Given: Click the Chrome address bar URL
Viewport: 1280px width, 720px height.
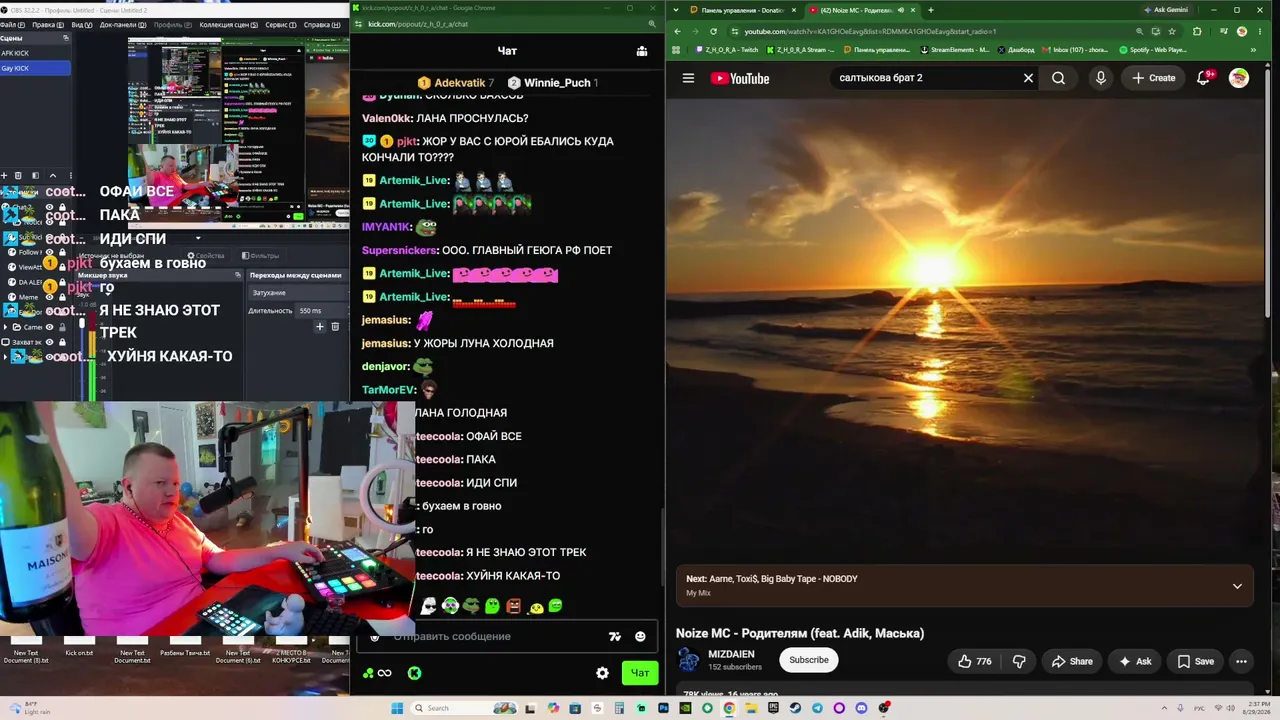Looking at the screenshot, I should coord(870,31).
